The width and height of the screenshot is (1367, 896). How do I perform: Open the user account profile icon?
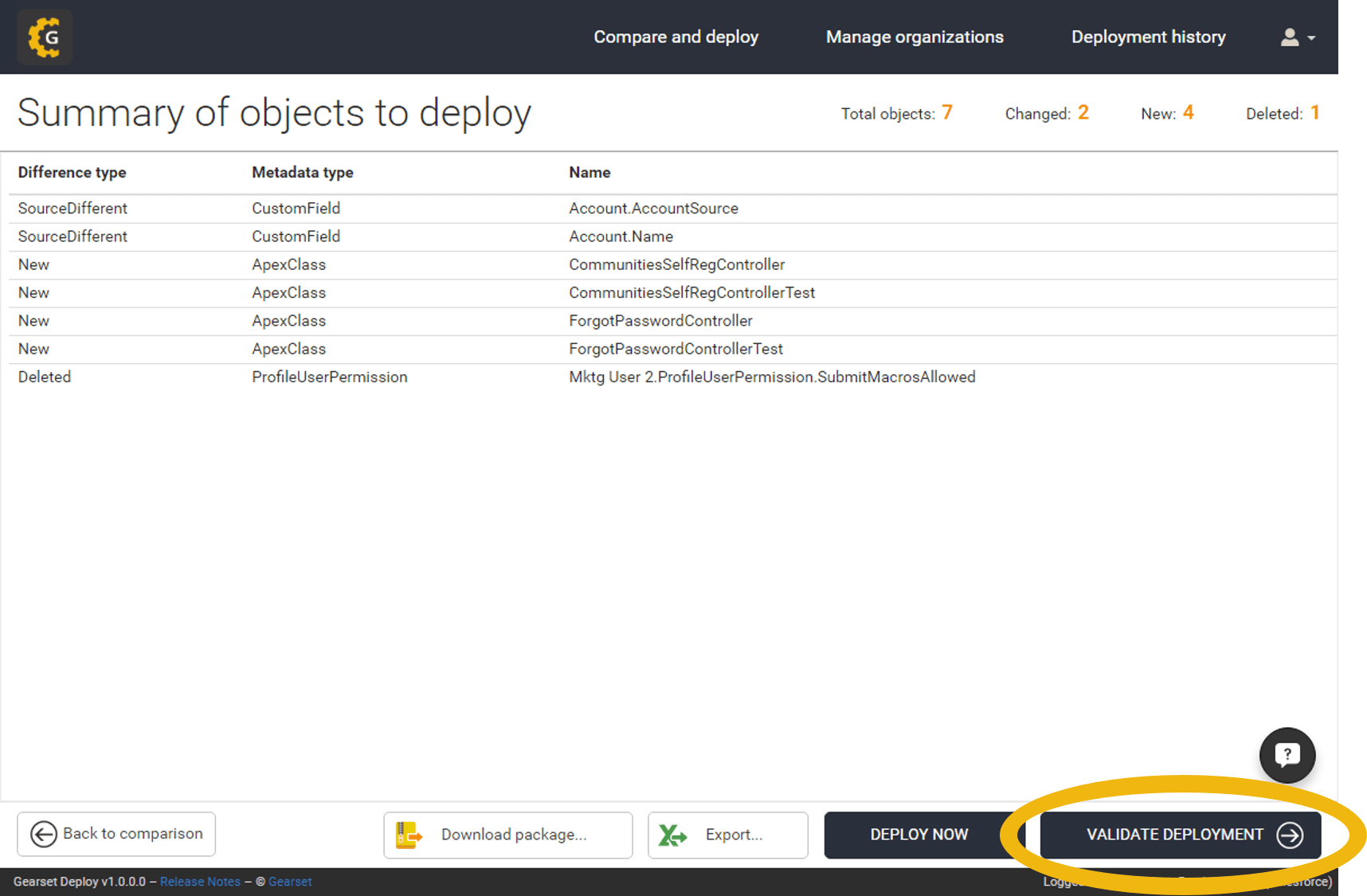pos(1289,37)
